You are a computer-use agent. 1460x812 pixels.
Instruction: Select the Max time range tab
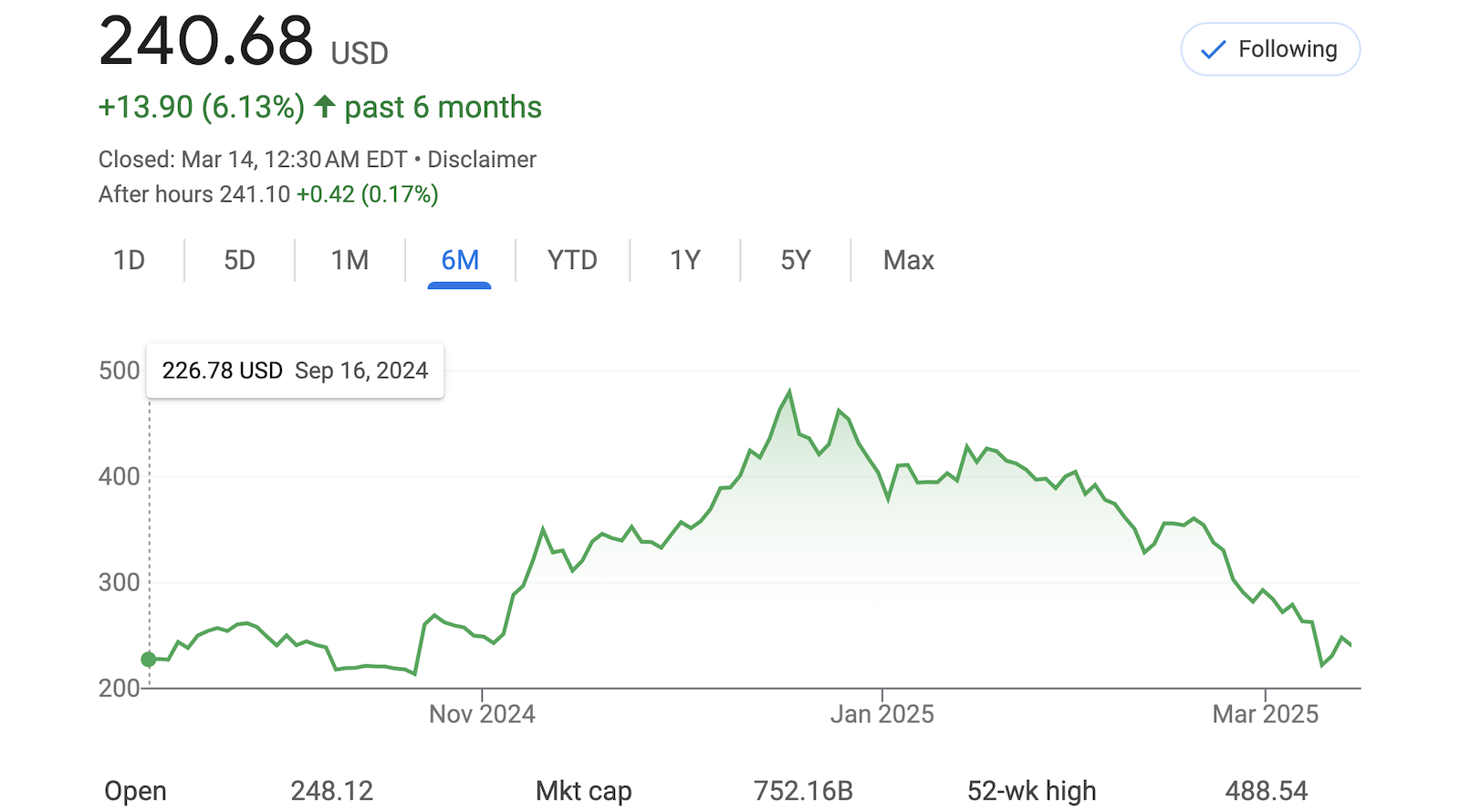[908, 260]
